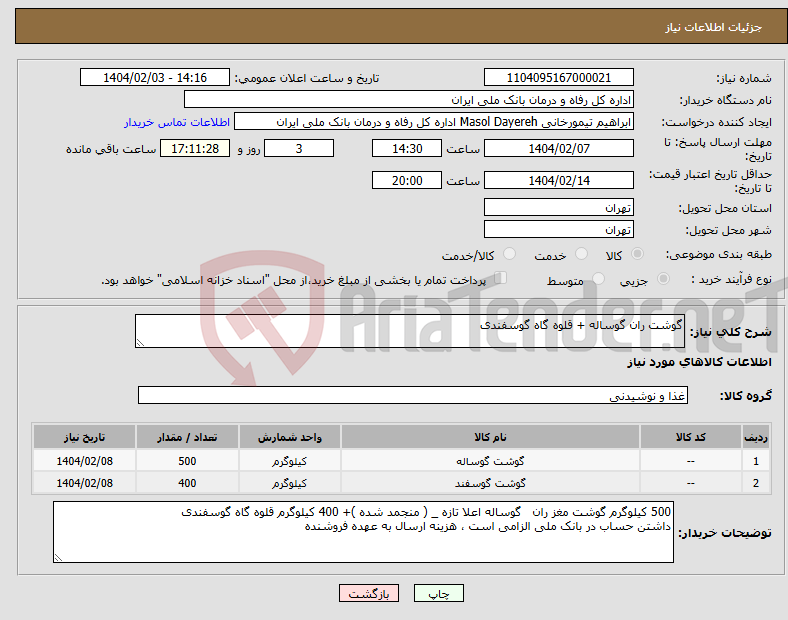The width and height of the screenshot is (788, 620).
Task: Click the گوشت گوساله item name cell
Action: [x=490, y=461]
